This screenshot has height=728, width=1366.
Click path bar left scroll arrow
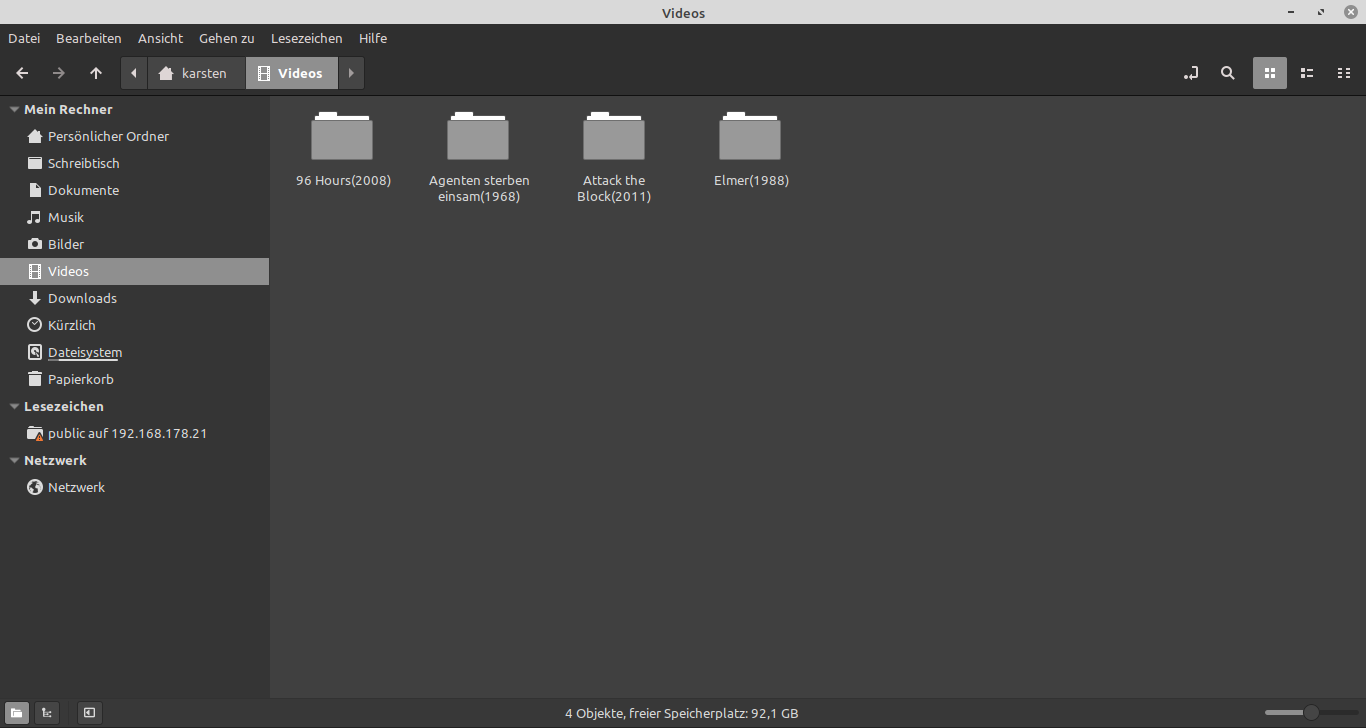click(x=134, y=73)
